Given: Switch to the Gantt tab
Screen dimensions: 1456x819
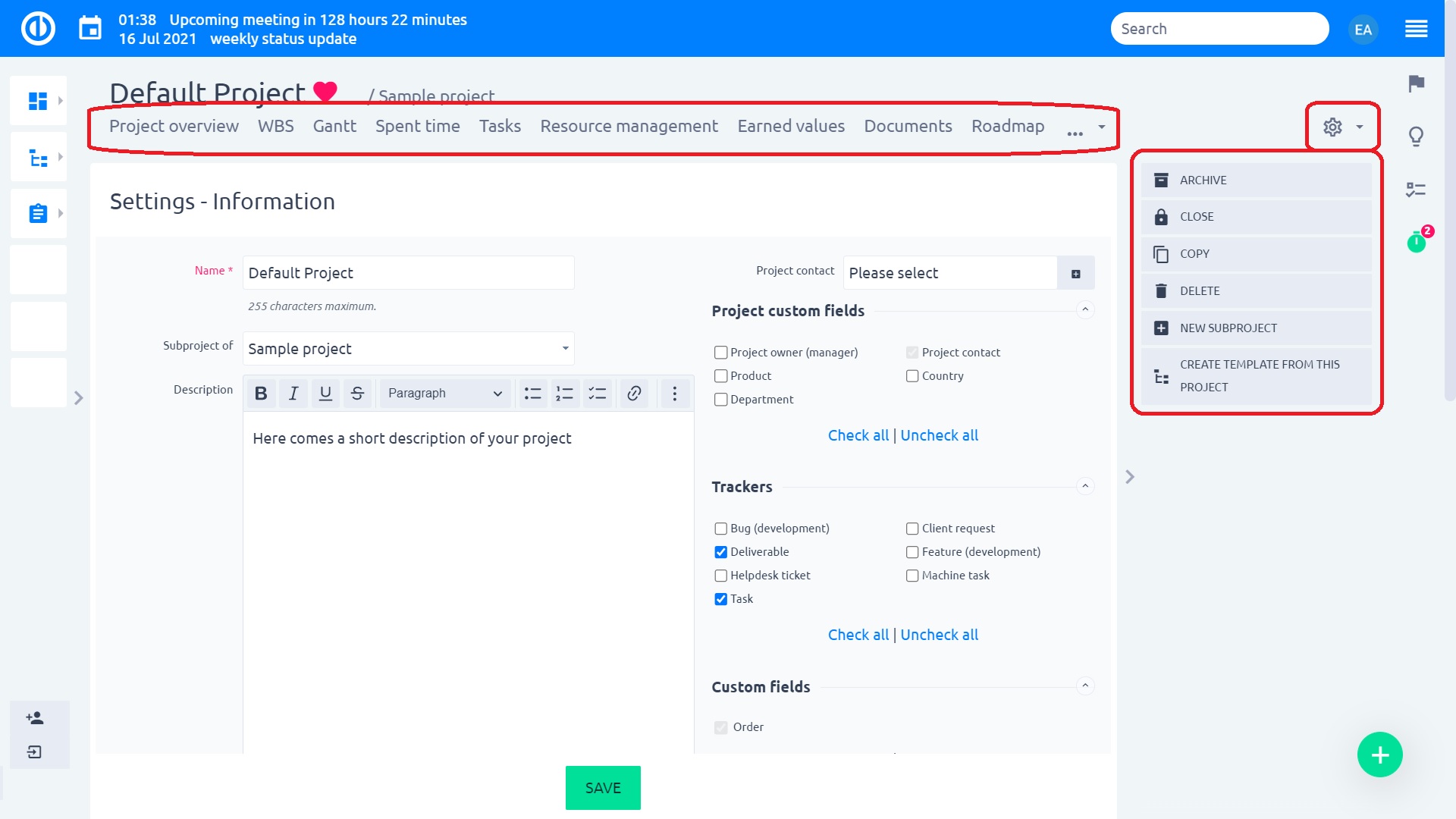Looking at the screenshot, I should click(x=334, y=126).
